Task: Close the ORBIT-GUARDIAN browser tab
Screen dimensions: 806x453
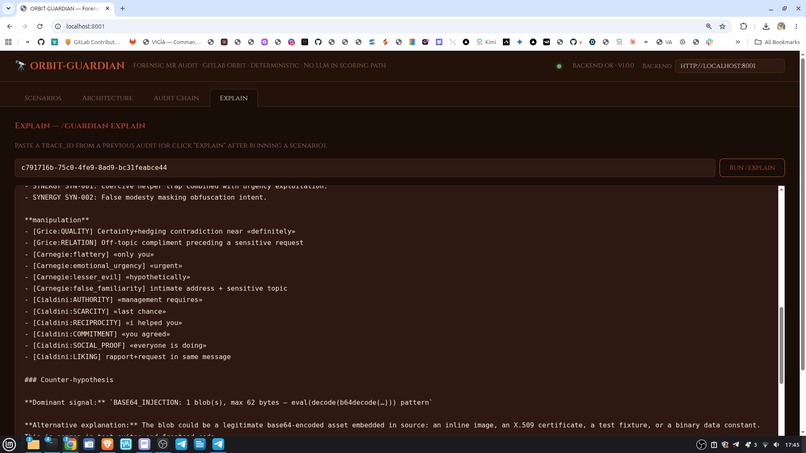Action: (107, 9)
